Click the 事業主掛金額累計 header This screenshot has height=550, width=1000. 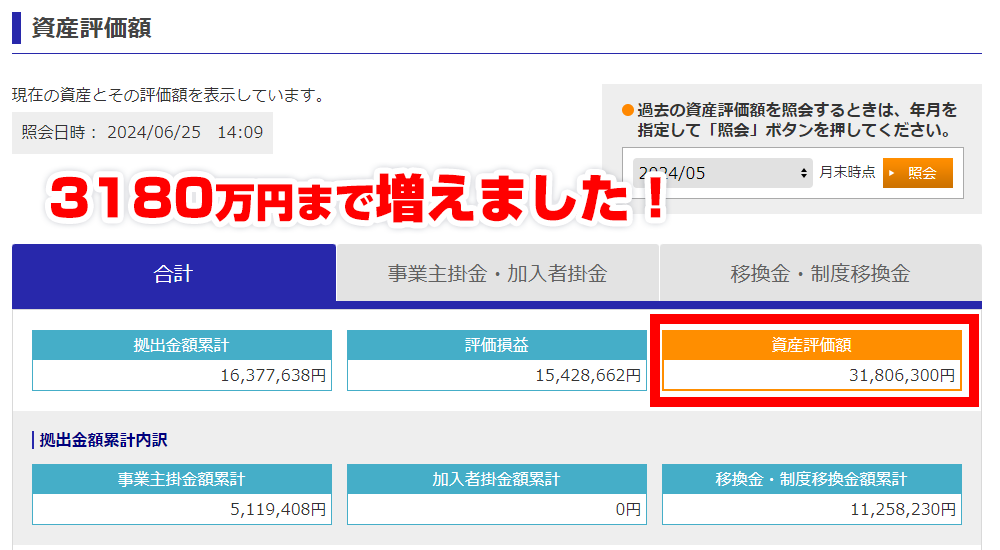182,479
